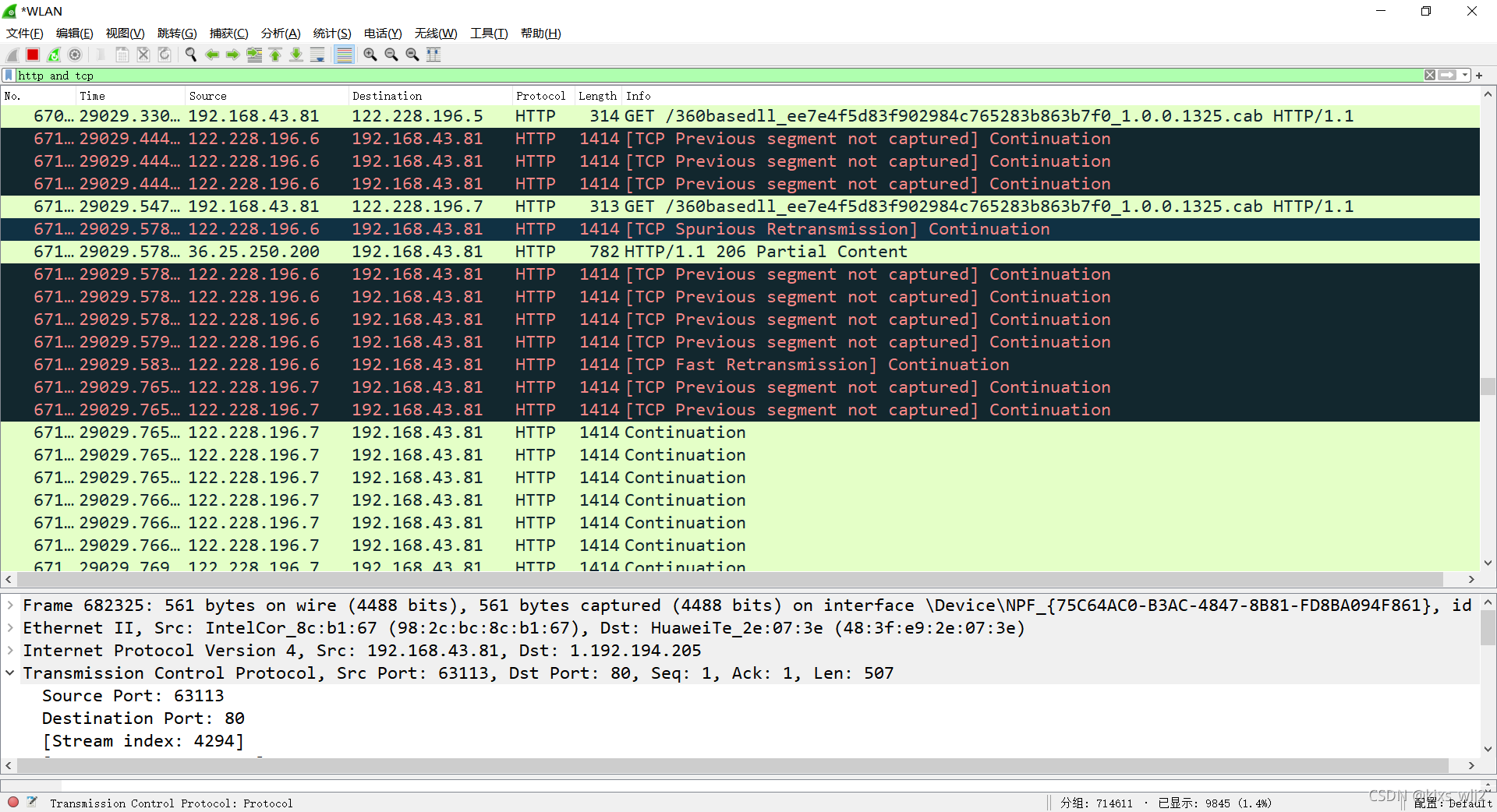Open the 编辑(E) menu

(x=75, y=34)
